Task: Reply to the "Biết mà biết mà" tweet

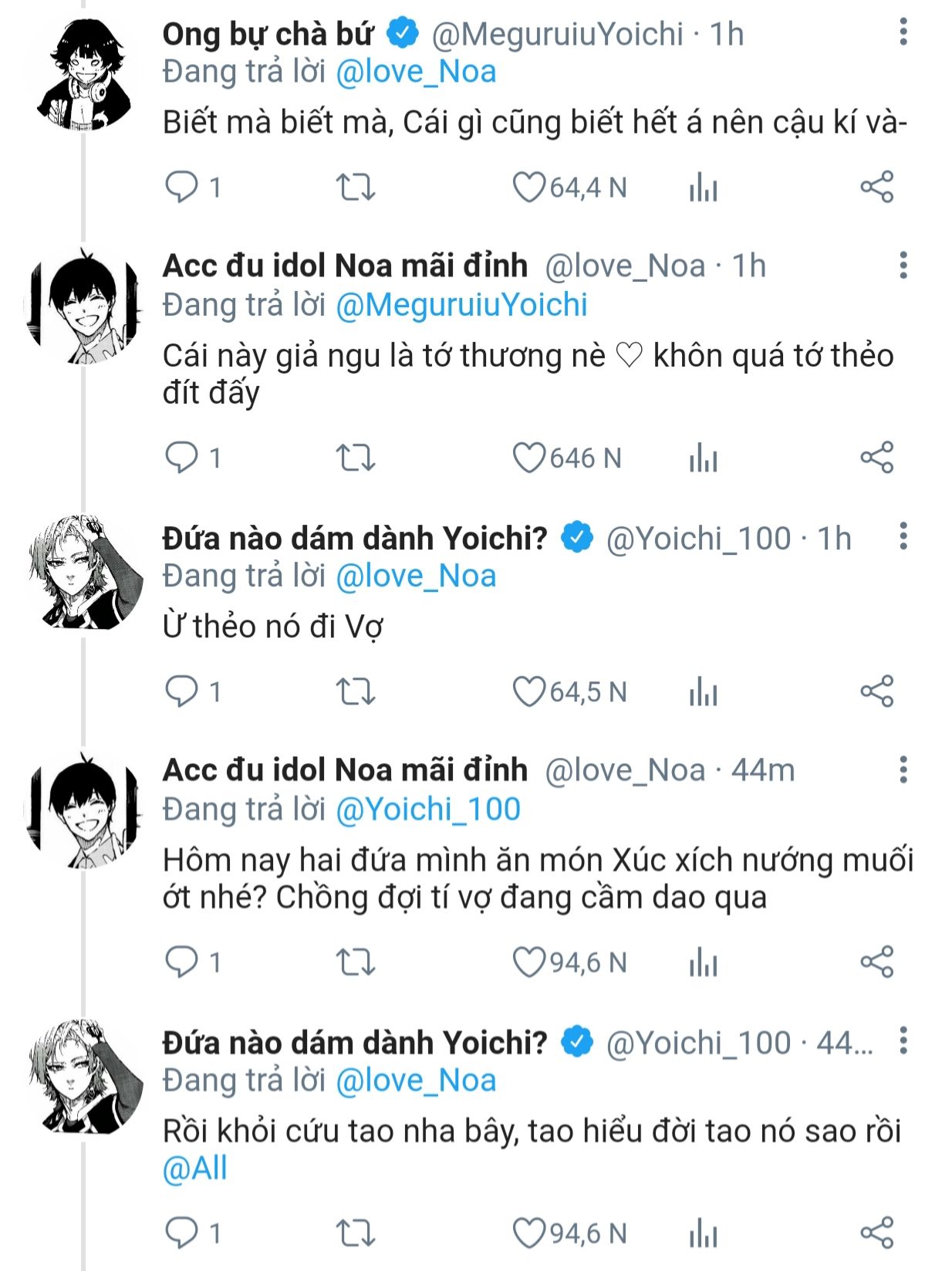Action: click(x=182, y=188)
